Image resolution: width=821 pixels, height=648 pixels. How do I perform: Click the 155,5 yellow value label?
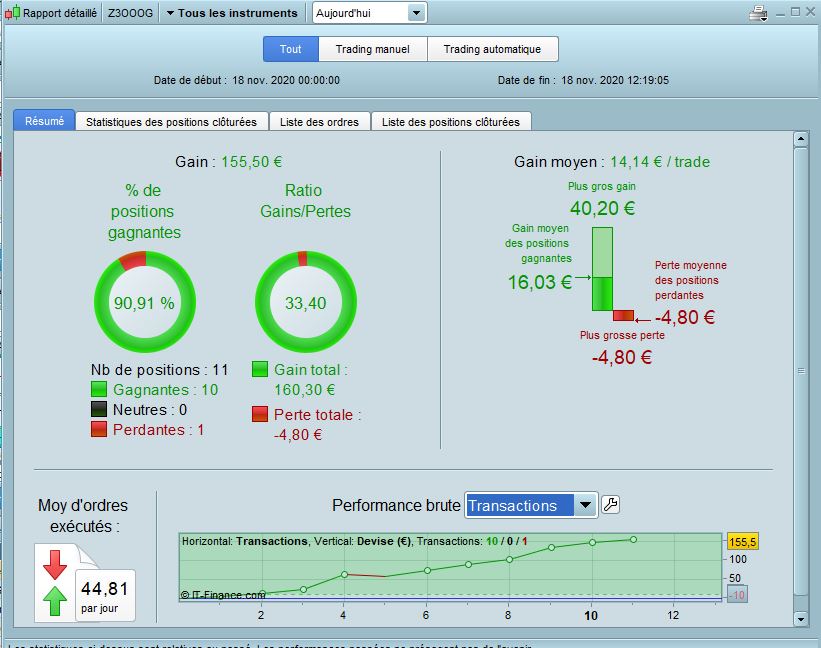coord(742,542)
